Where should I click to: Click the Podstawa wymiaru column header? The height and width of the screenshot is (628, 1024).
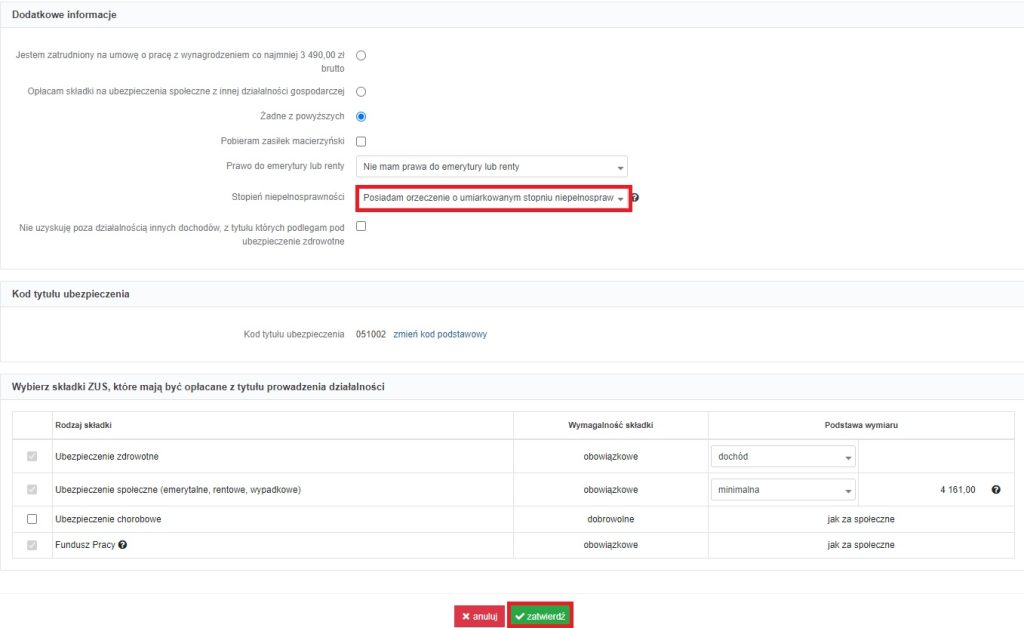tap(861, 425)
